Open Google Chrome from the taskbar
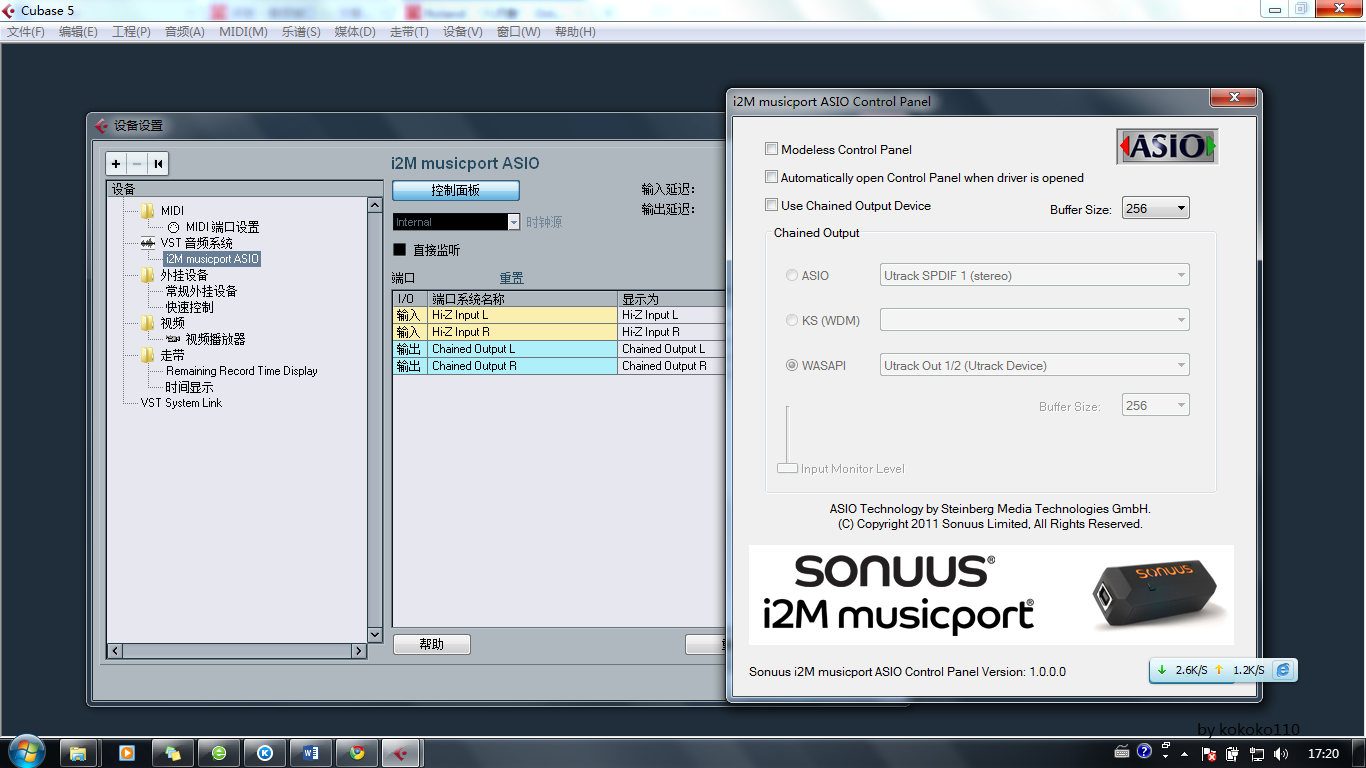 357,753
